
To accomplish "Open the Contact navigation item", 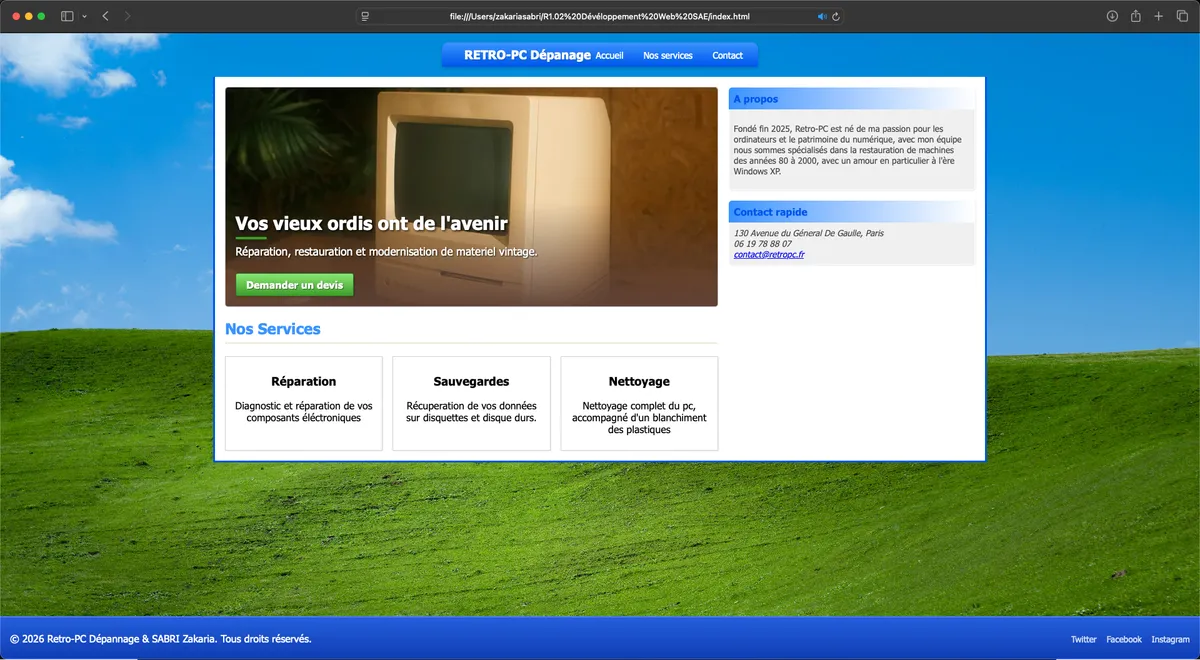I will [727, 56].
